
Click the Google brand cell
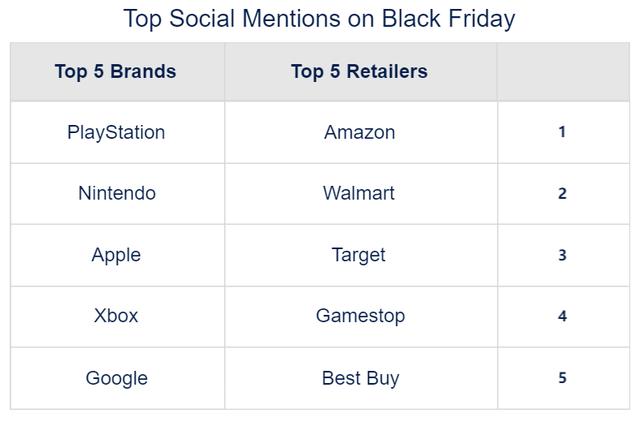[116, 378]
